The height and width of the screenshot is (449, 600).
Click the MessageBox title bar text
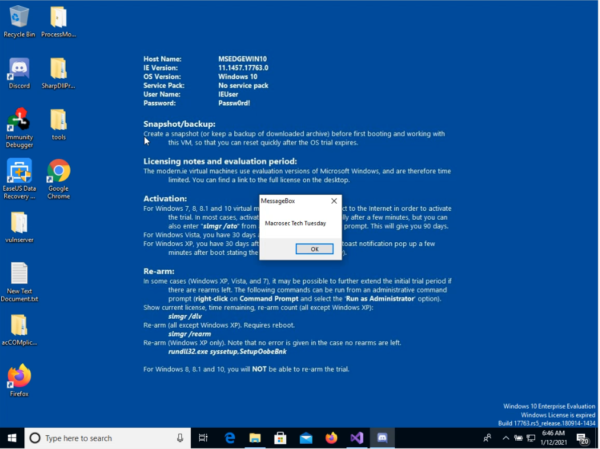point(278,201)
